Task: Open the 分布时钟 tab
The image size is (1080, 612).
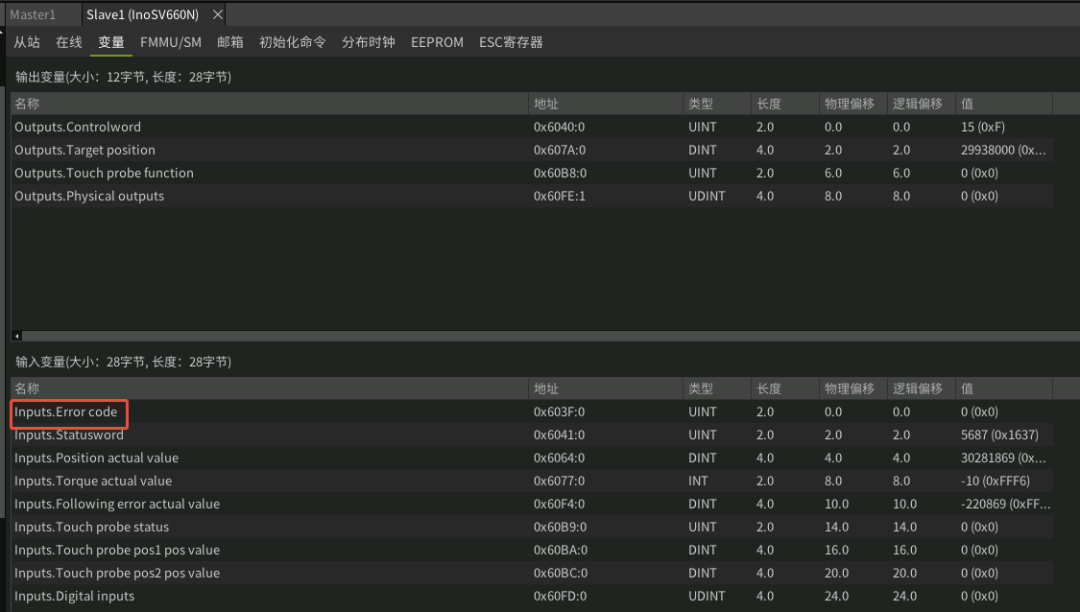Action: pyautogui.click(x=368, y=42)
